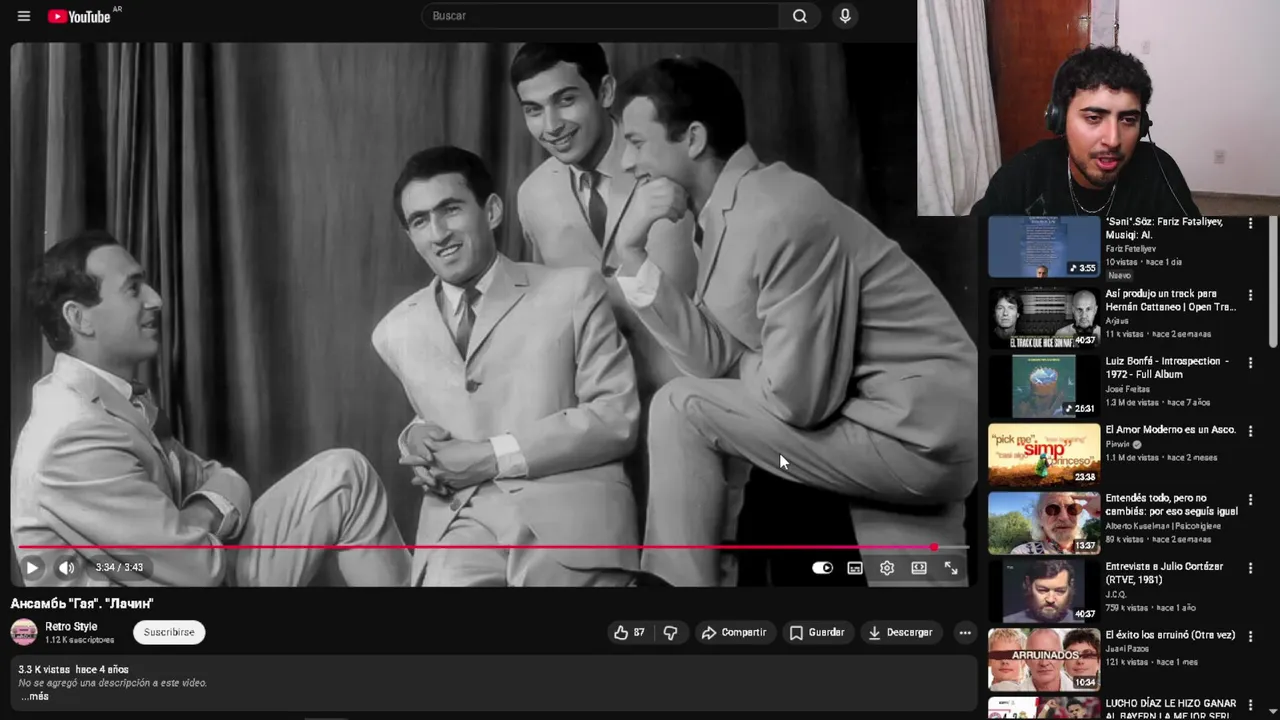
Task: Click Pinwin channel name under El Amor Moderno
Action: click(x=1117, y=444)
